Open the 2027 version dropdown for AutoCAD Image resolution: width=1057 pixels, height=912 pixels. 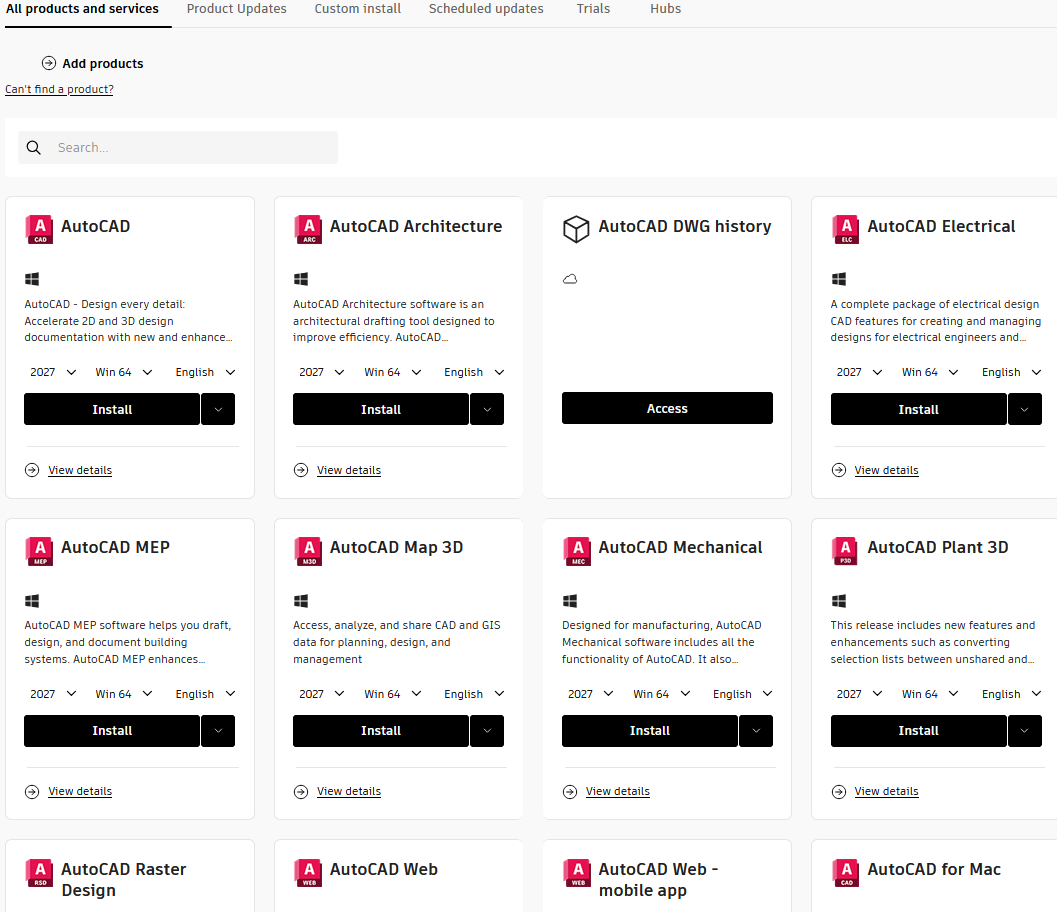[x=53, y=372]
